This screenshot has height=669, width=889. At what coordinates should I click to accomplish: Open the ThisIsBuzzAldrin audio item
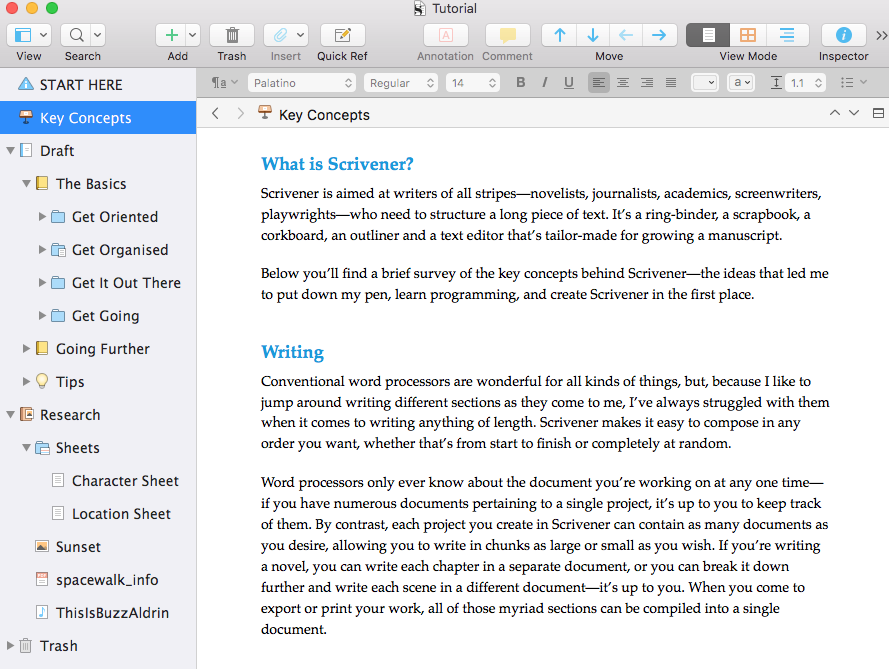(x=98, y=612)
